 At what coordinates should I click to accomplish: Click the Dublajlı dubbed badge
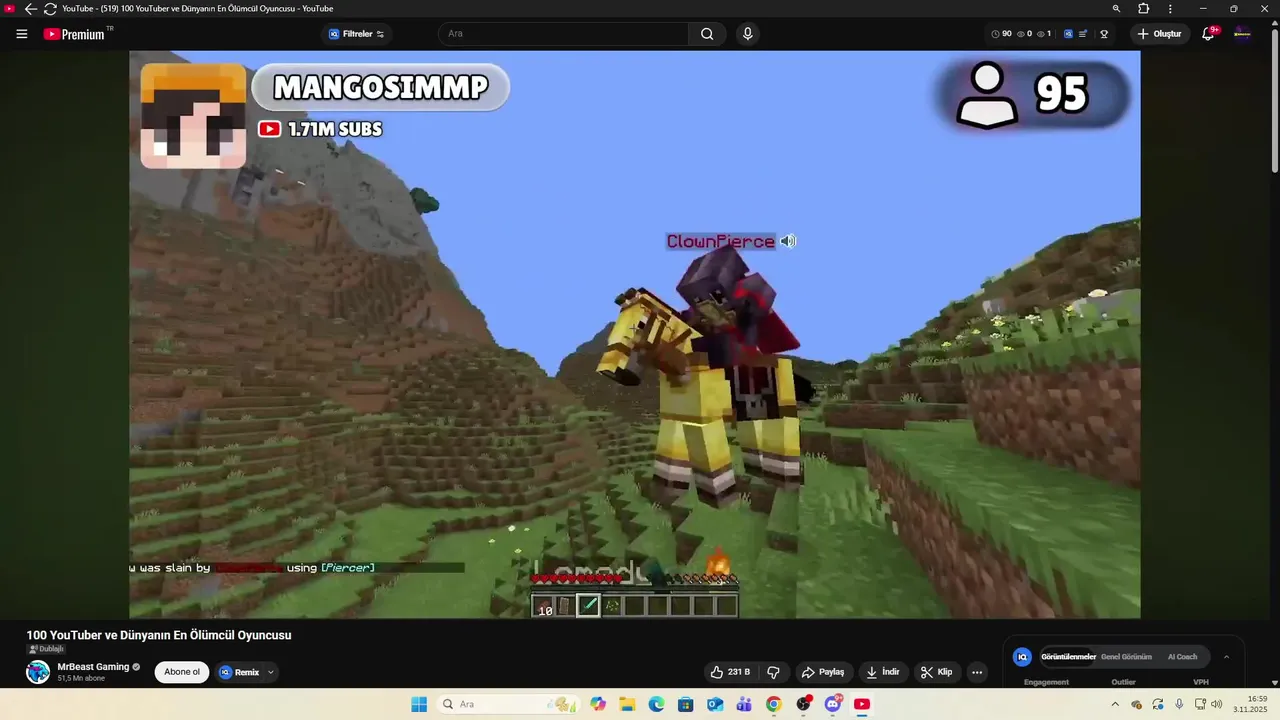pyautogui.click(x=46, y=649)
